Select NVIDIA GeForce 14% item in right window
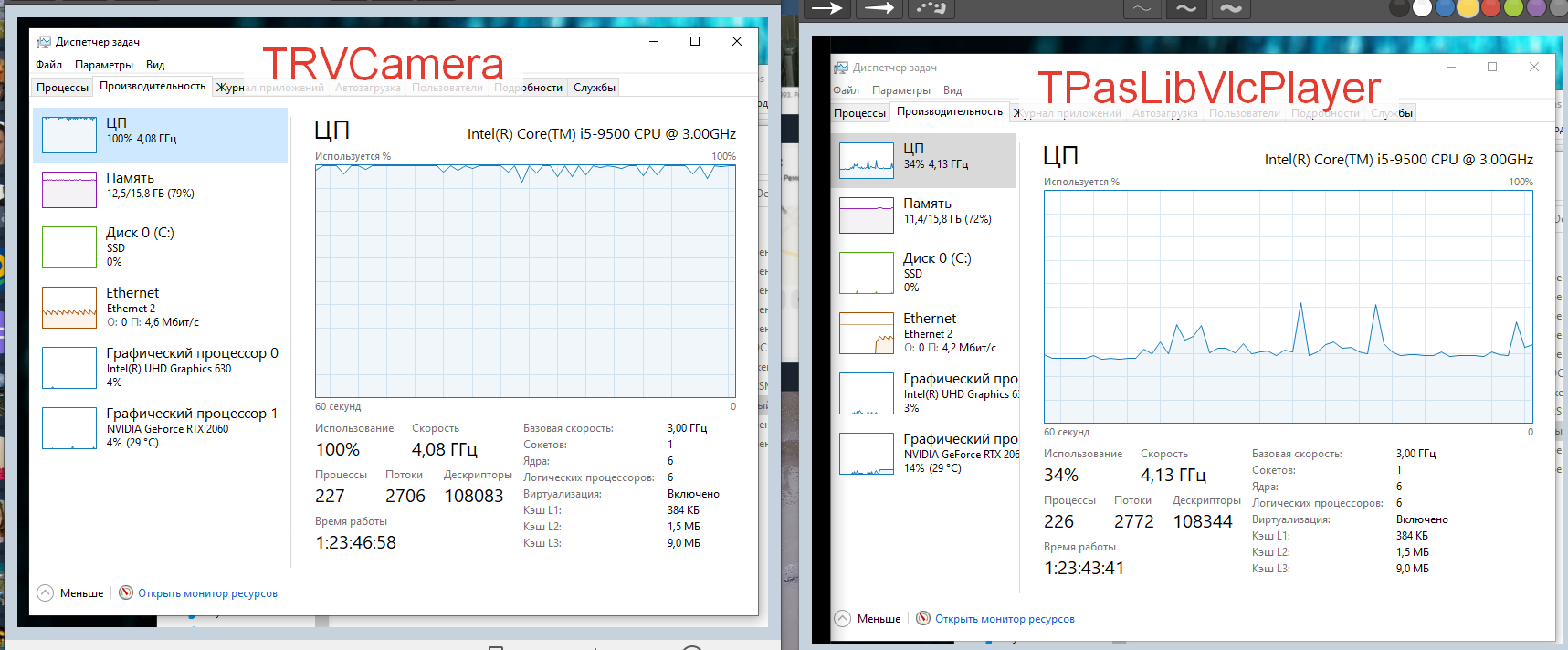Viewport: 1568px width, 650px height. pos(923,454)
